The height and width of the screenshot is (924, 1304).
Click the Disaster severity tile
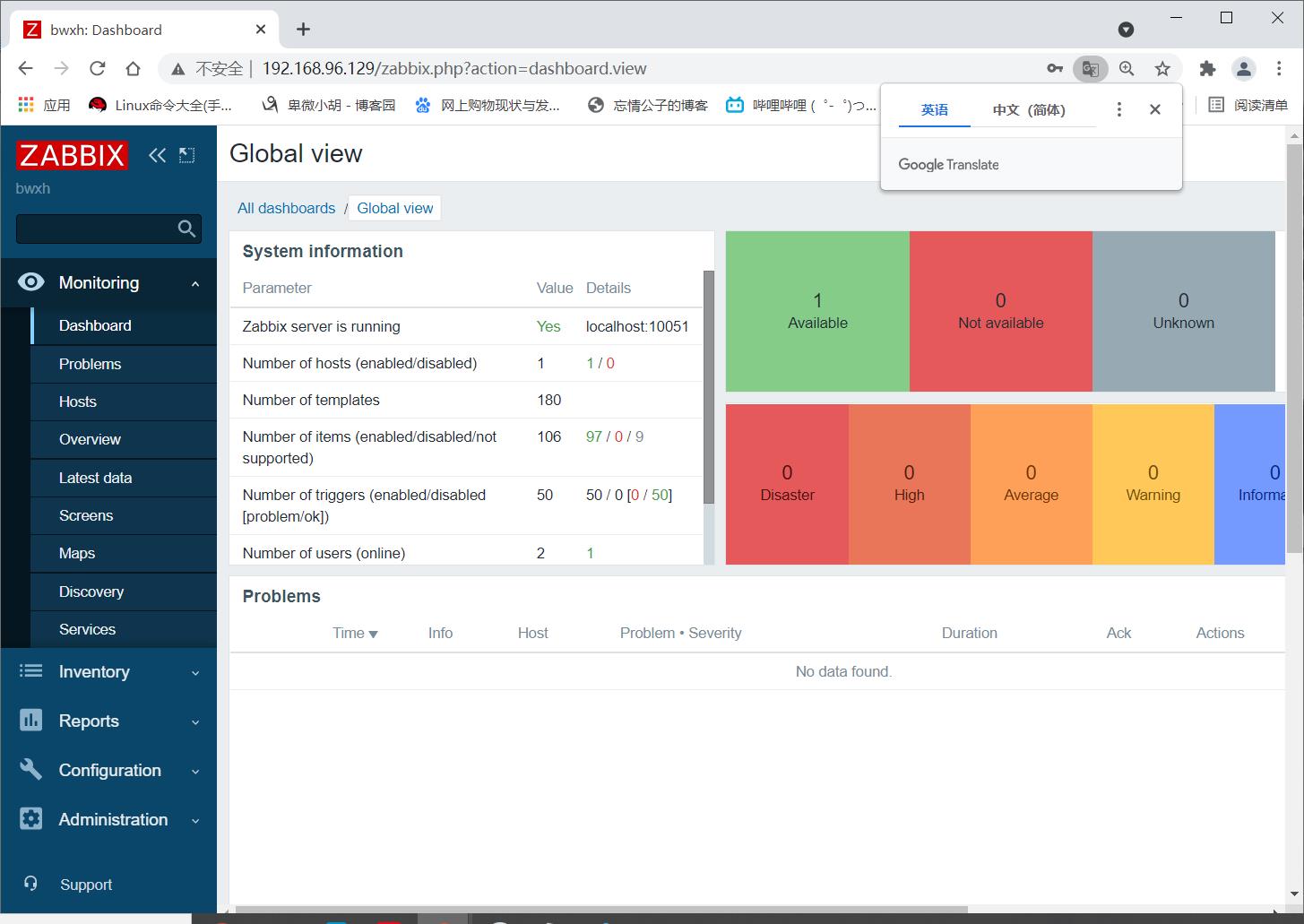787,484
